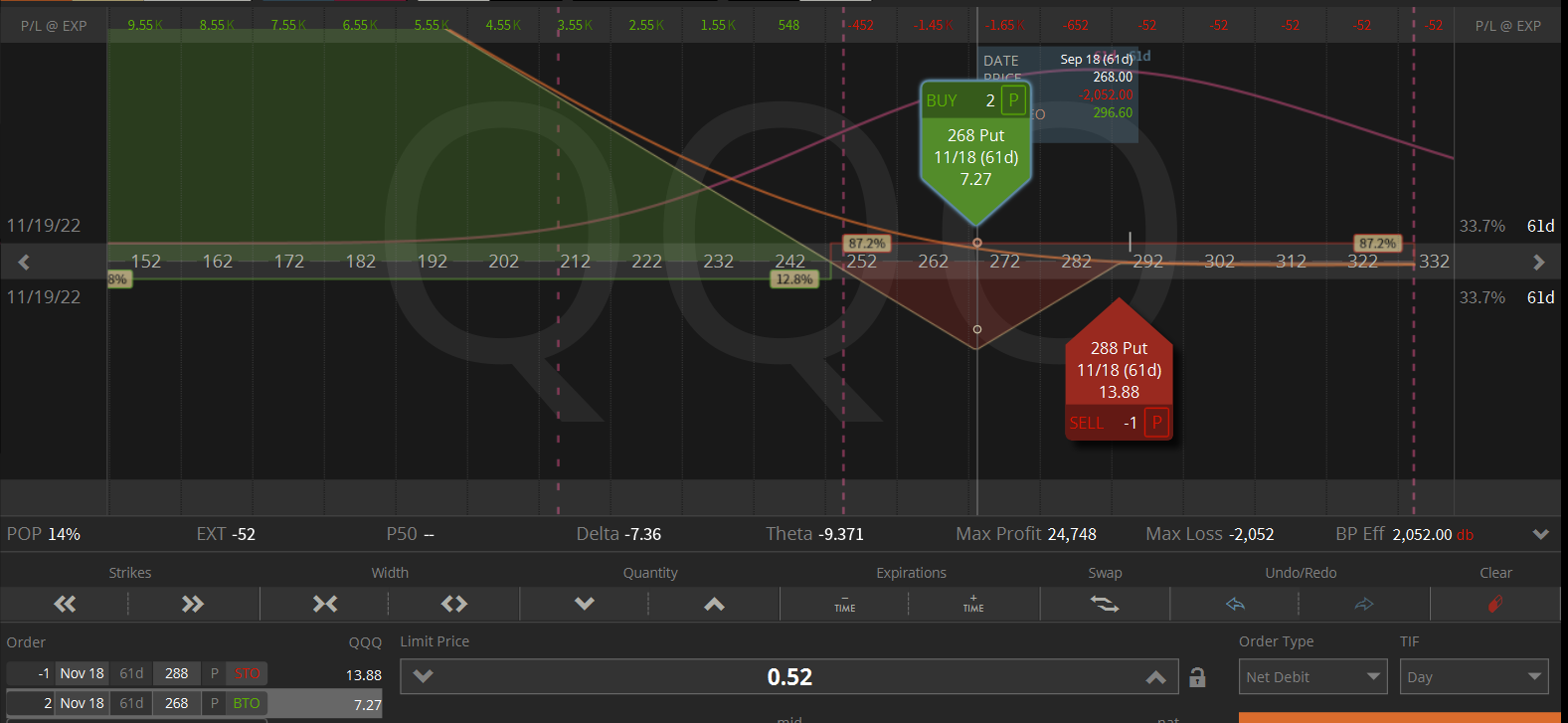Pan the strike axis left

click(24, 263)
